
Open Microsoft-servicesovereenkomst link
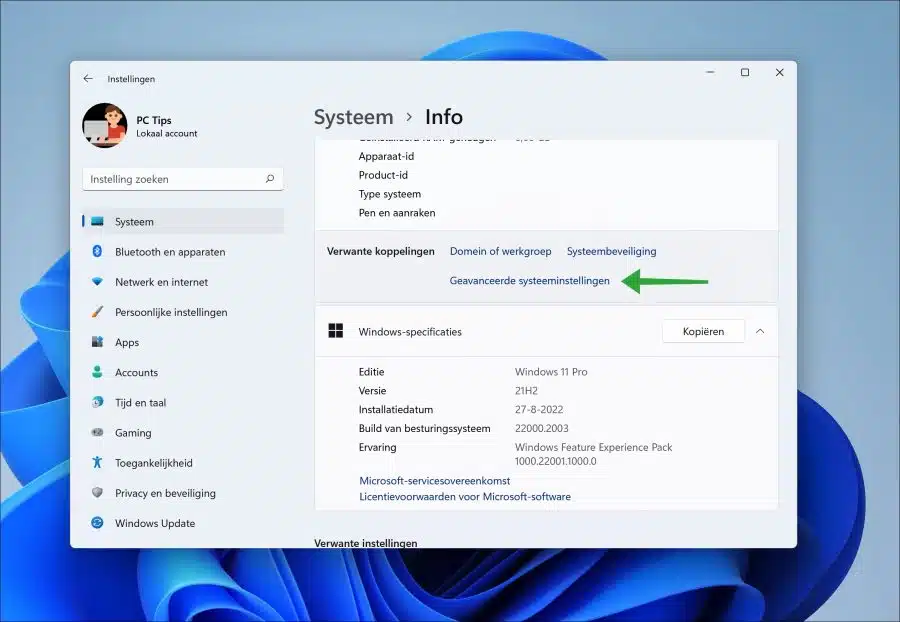[435, 481]
